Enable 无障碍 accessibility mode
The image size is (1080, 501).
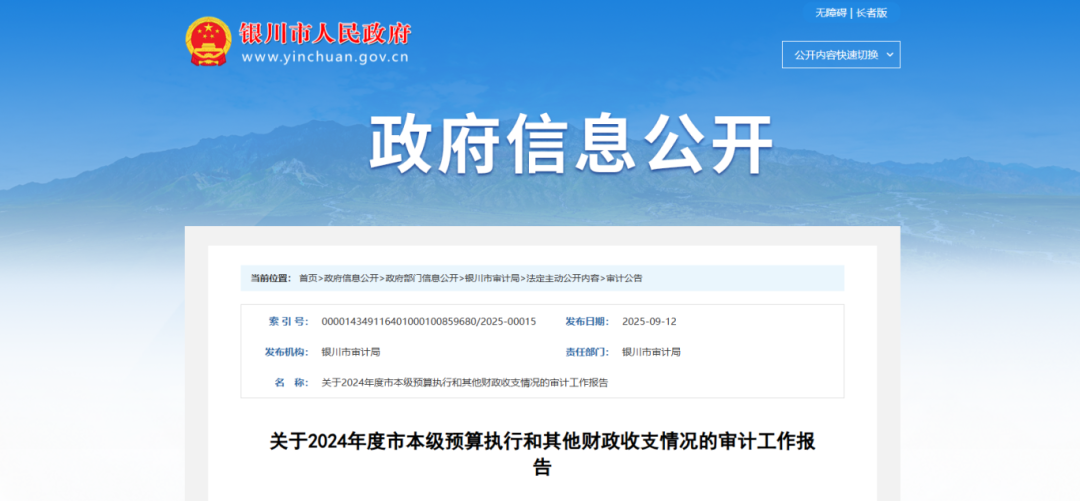pos(830,13)
